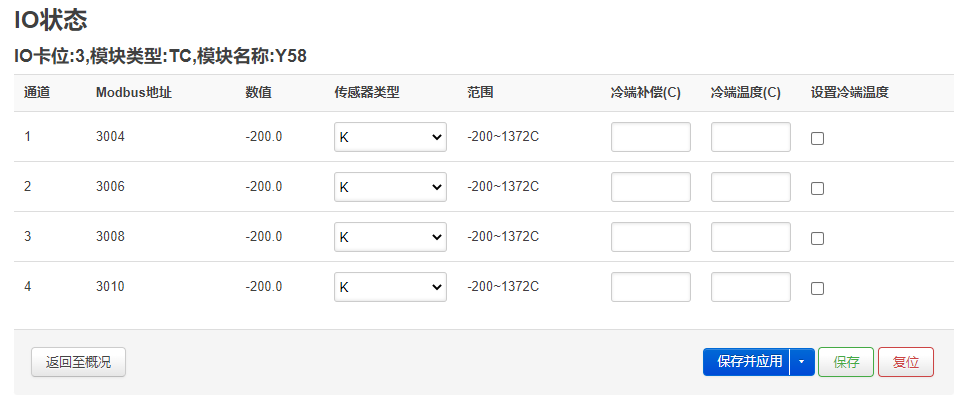The height and width of the screenshot is (407, 966).
Task: Enable cold junction setting for channel 1
Action: point(817,139)
